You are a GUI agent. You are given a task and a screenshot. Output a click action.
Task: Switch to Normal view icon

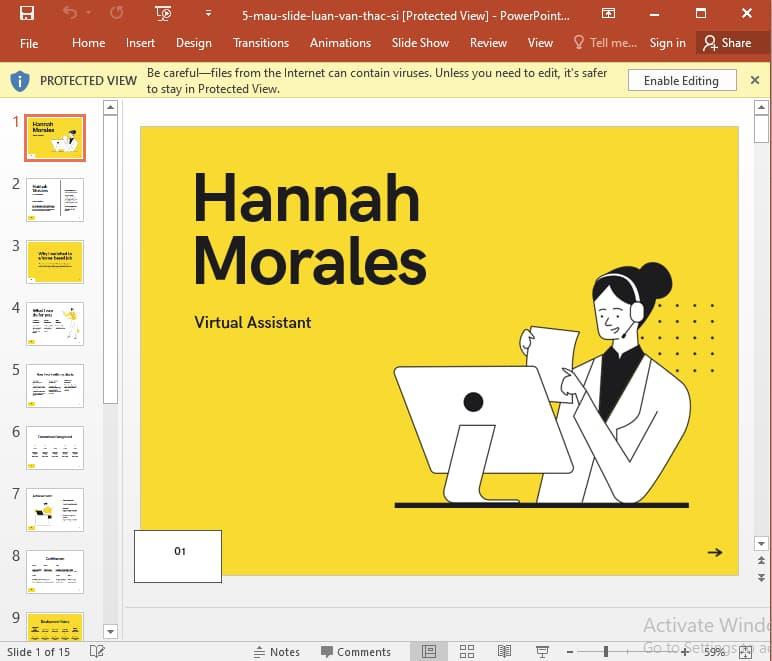[x=429, y=651]
